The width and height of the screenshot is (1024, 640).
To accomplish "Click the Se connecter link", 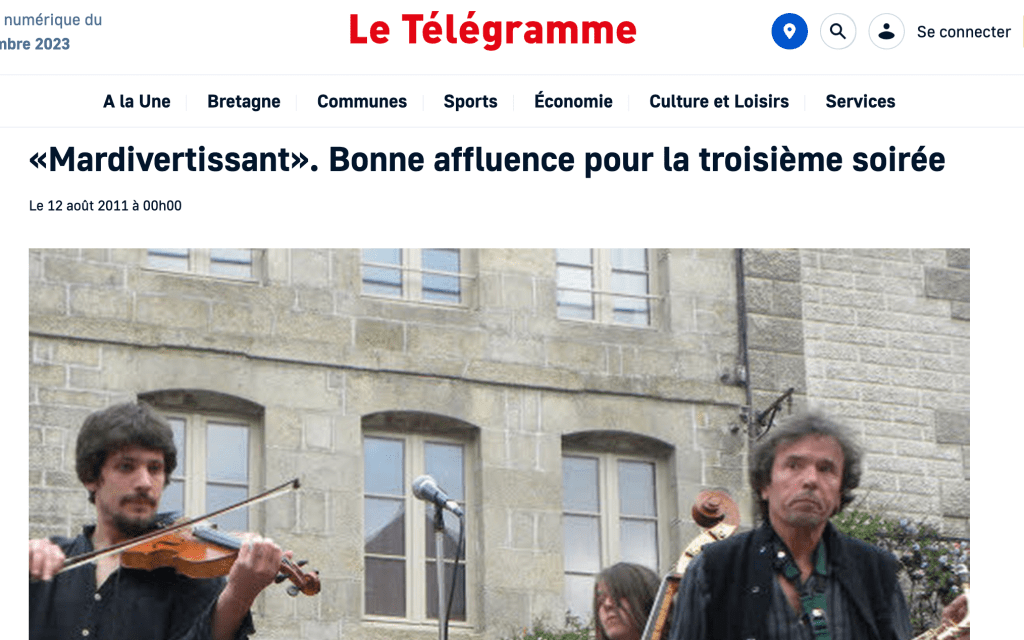I will tap(963, 32).
